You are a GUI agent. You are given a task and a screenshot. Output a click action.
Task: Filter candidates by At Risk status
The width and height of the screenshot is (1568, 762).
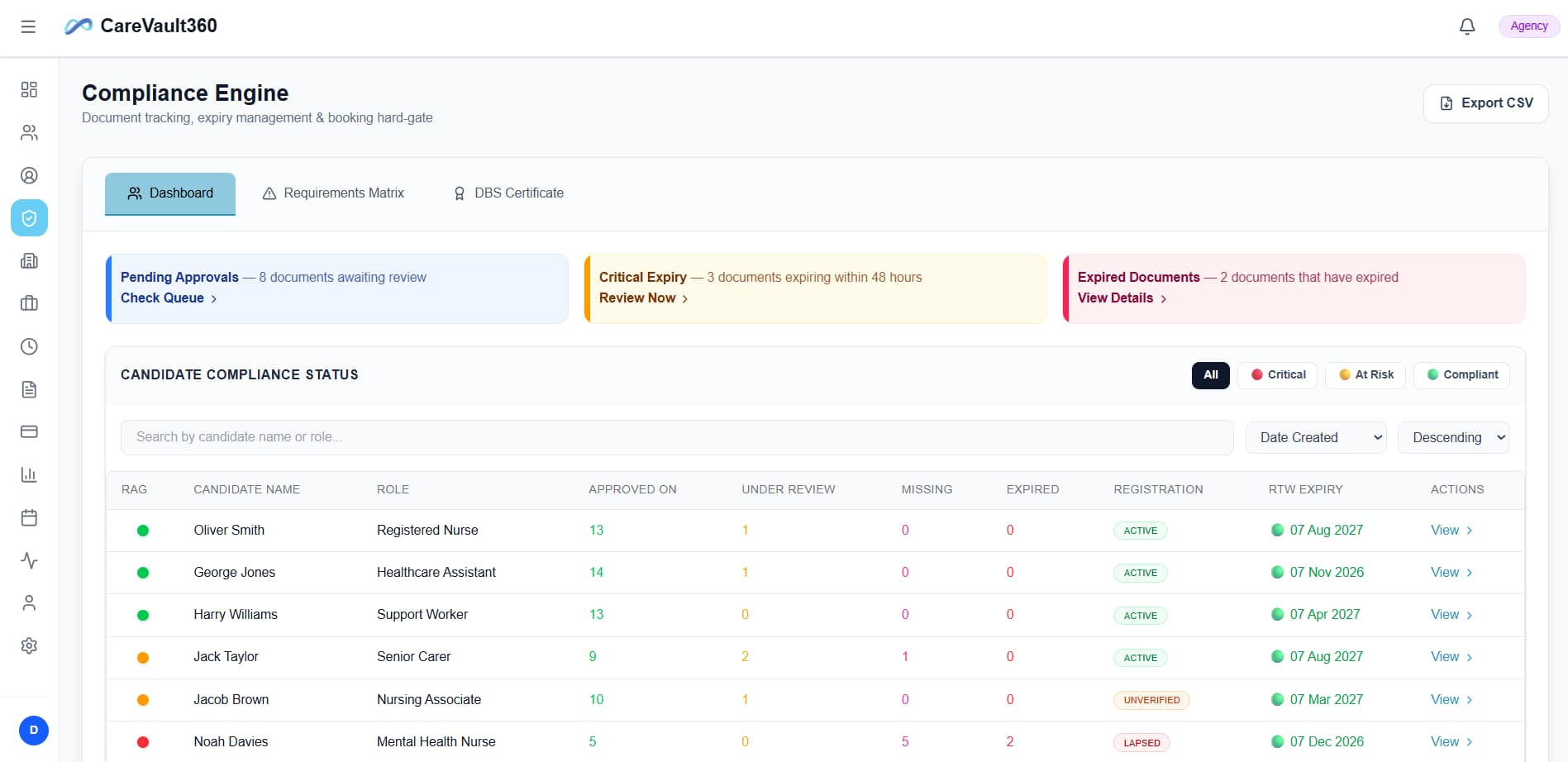1365,375
